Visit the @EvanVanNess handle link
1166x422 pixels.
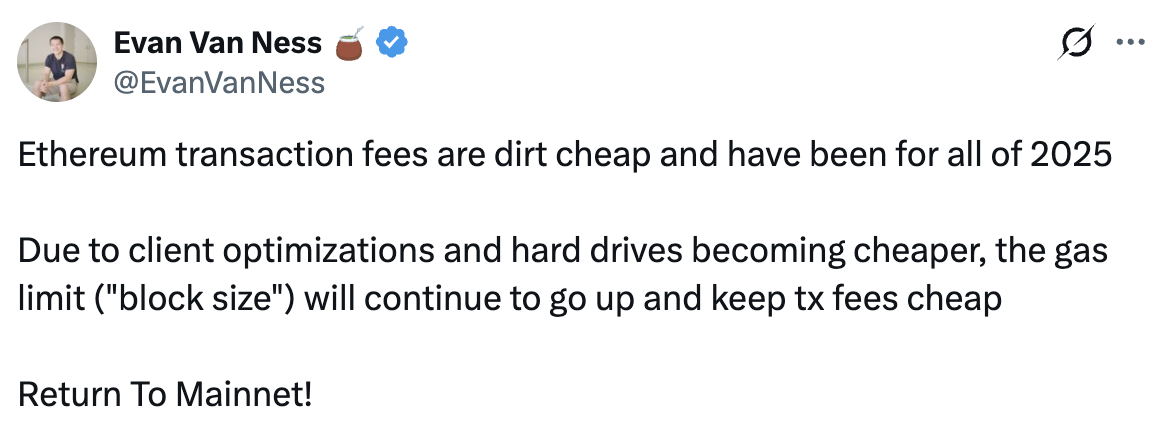220,82
